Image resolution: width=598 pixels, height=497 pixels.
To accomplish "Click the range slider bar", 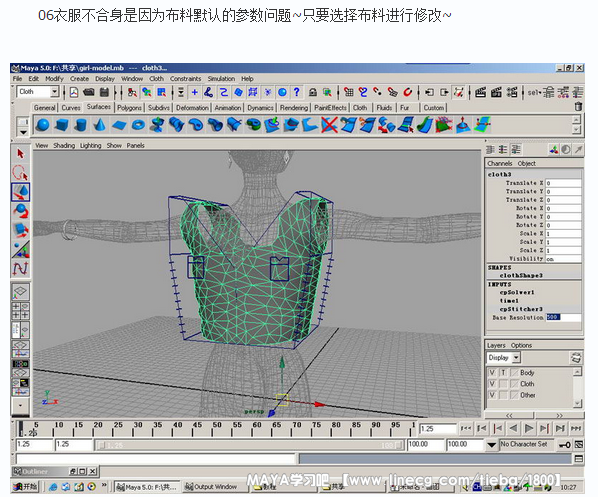I will [x=249, y=445].
